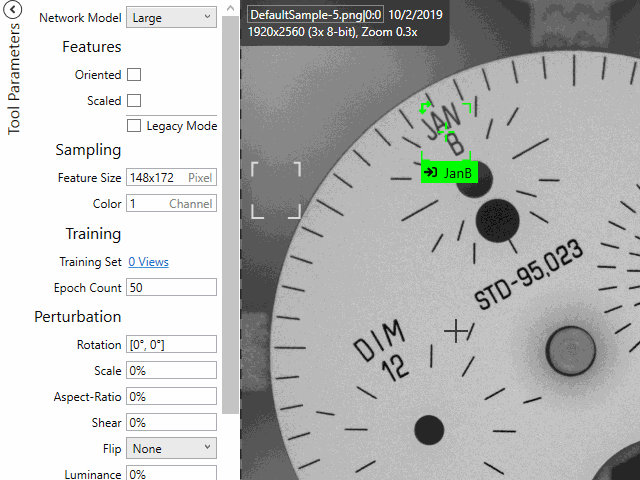Click the parameters panel vertical scrollbar
The width and height of the screenshot is (640, 480).
[x=231, y=200]
